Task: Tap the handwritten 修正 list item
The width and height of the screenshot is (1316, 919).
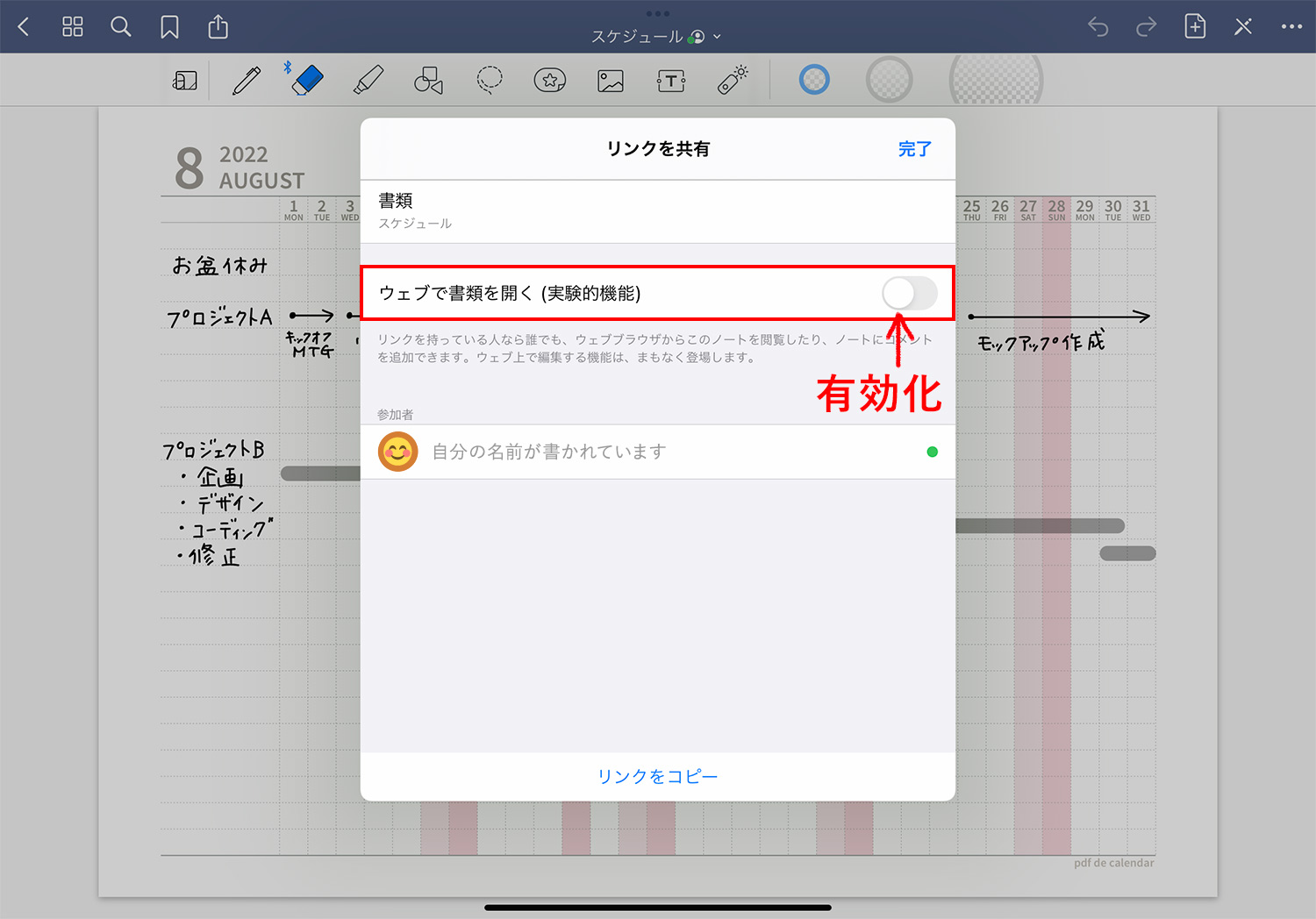Action: click(208, 556)
